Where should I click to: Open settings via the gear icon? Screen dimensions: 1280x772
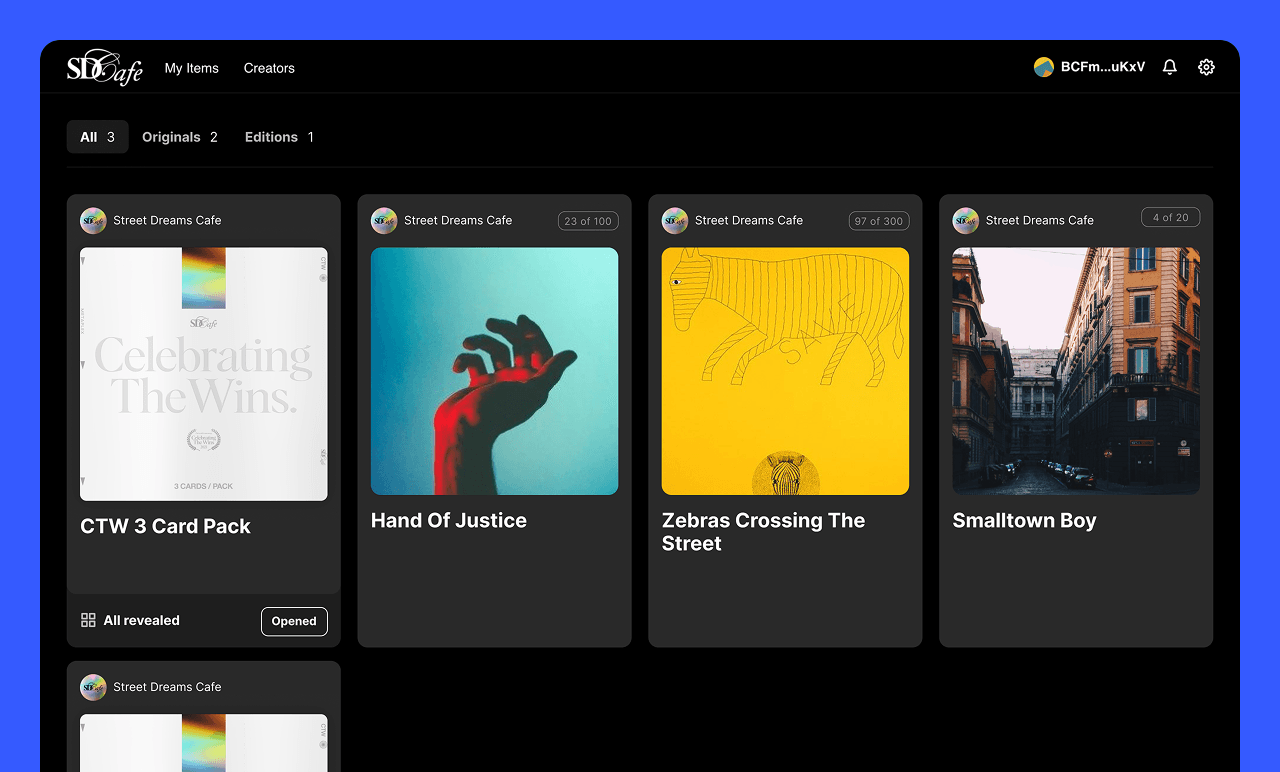point(1206,67)
